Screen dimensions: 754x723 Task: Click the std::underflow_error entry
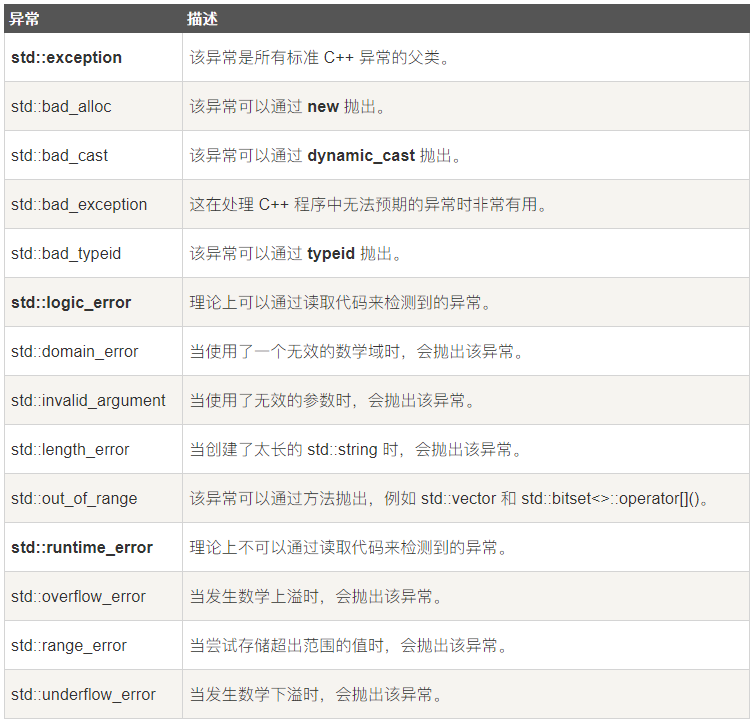[83, 694]
